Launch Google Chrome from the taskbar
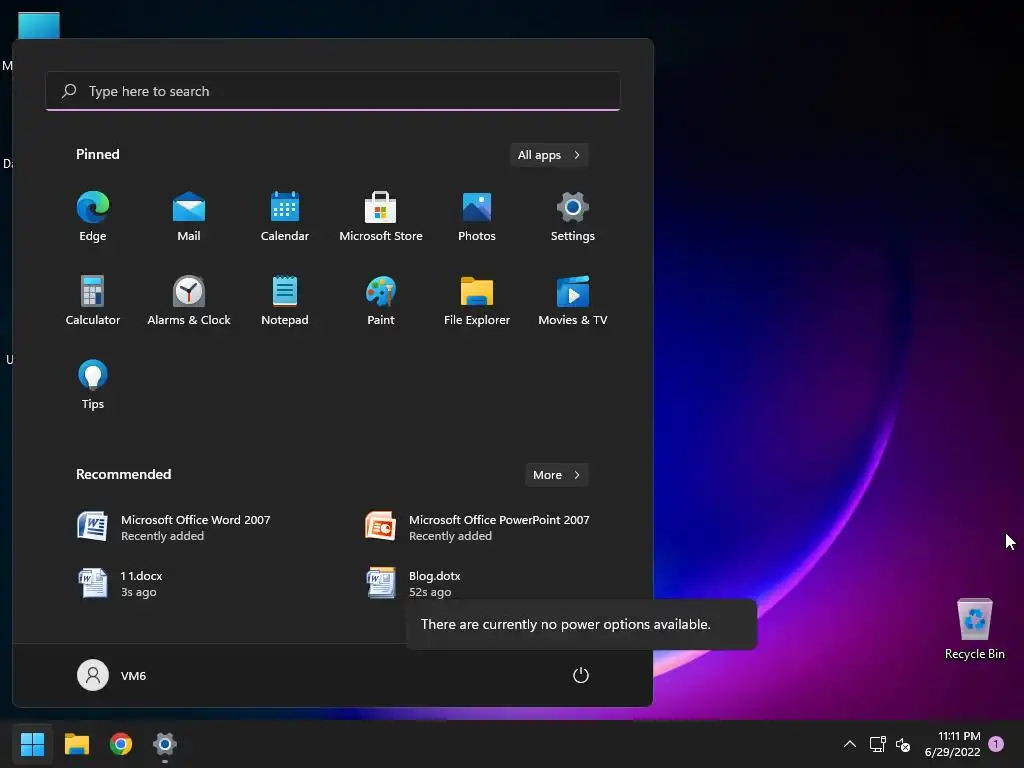The width and height of the screenshot is (1024, 768). (121, 744)
